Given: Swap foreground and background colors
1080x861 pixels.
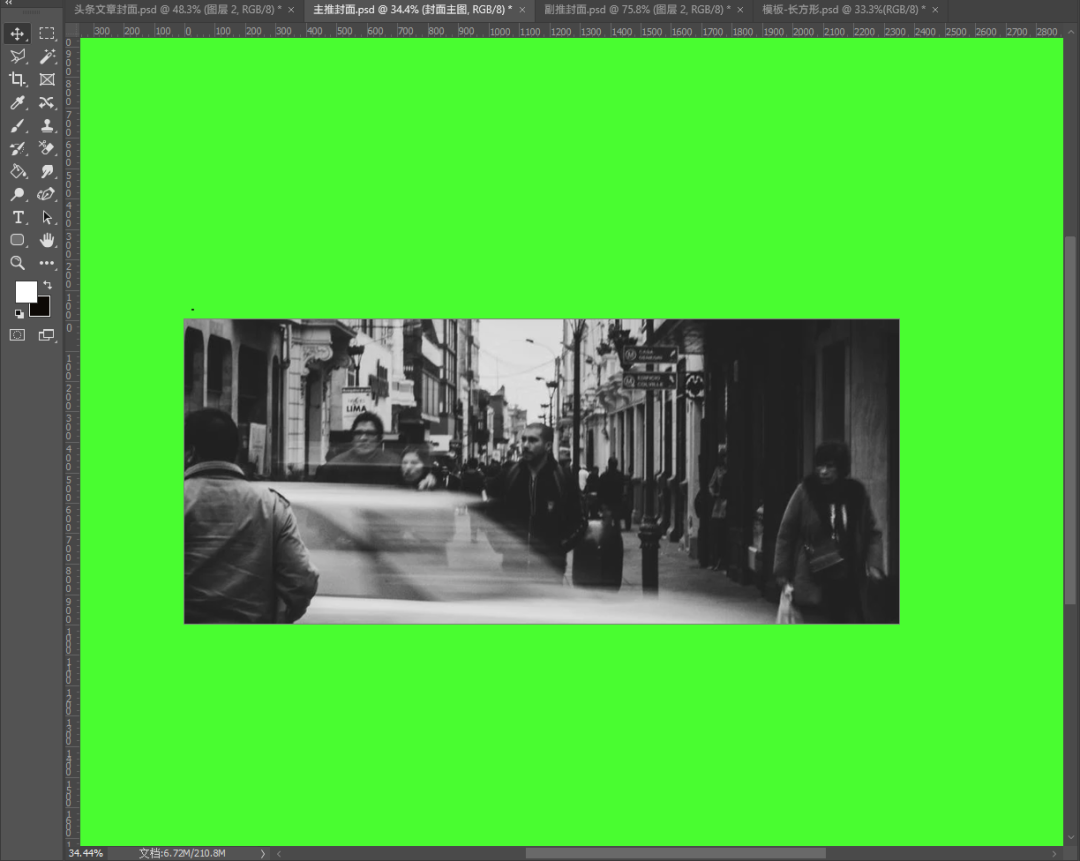Looking at the screenshot, I should coord(48,284).
